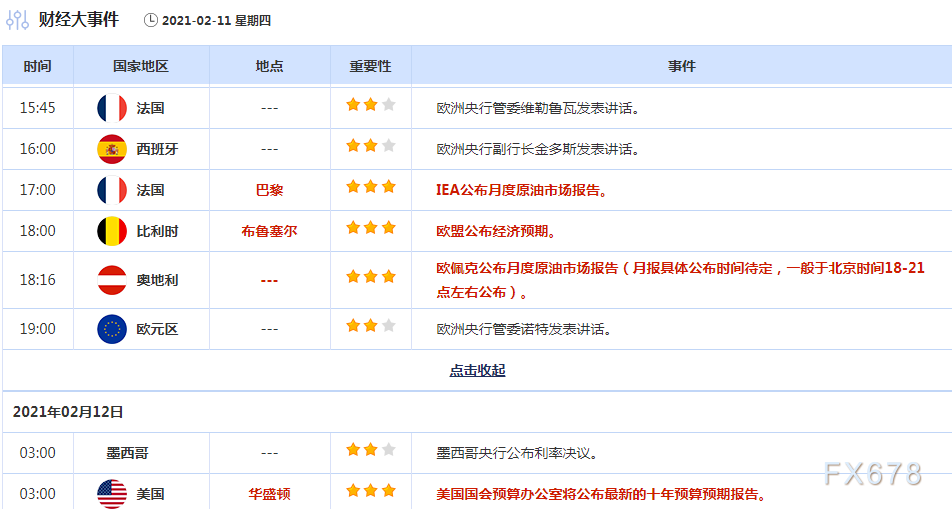952x509 pixels.
Task: Click the Spain flag icon
Action: (x=112, y=149)
